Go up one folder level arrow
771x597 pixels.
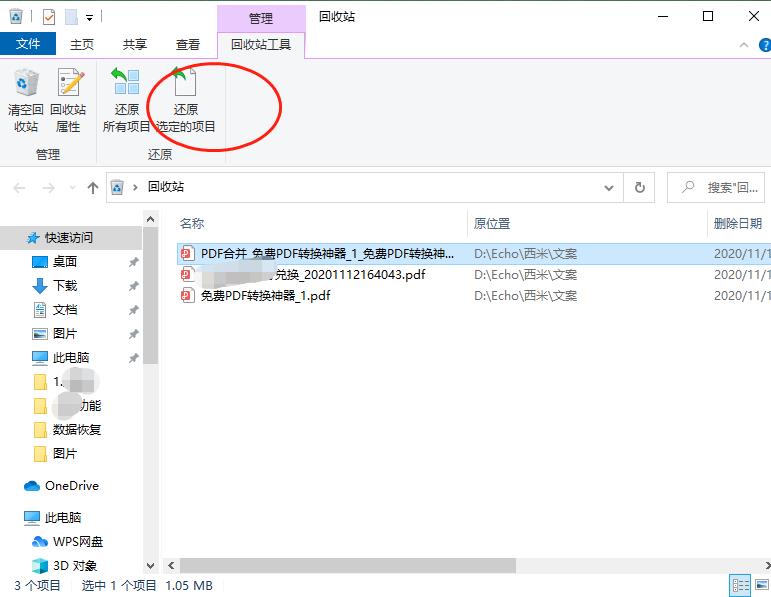tap(93, 187)
